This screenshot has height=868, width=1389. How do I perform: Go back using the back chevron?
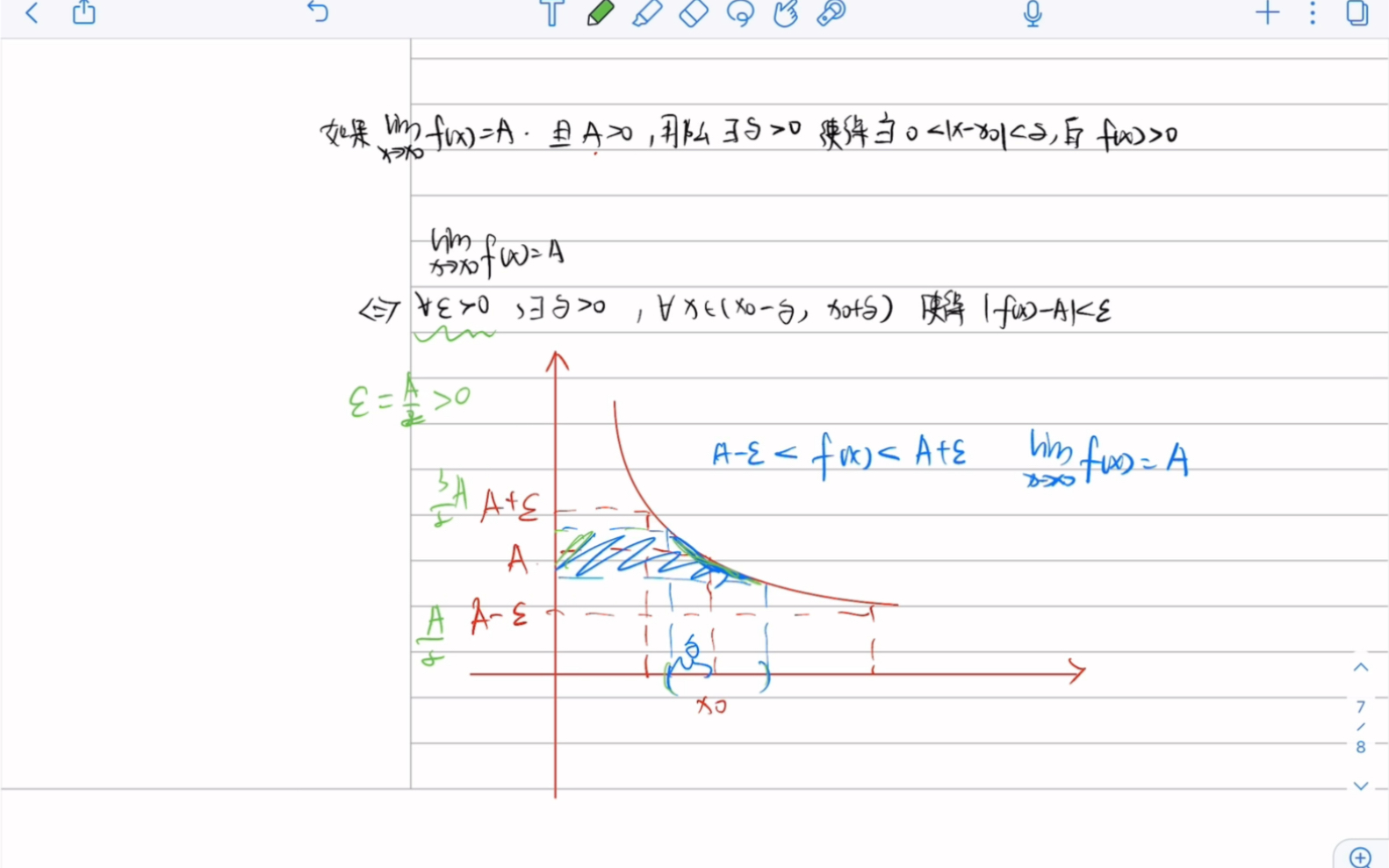[32, 13]
